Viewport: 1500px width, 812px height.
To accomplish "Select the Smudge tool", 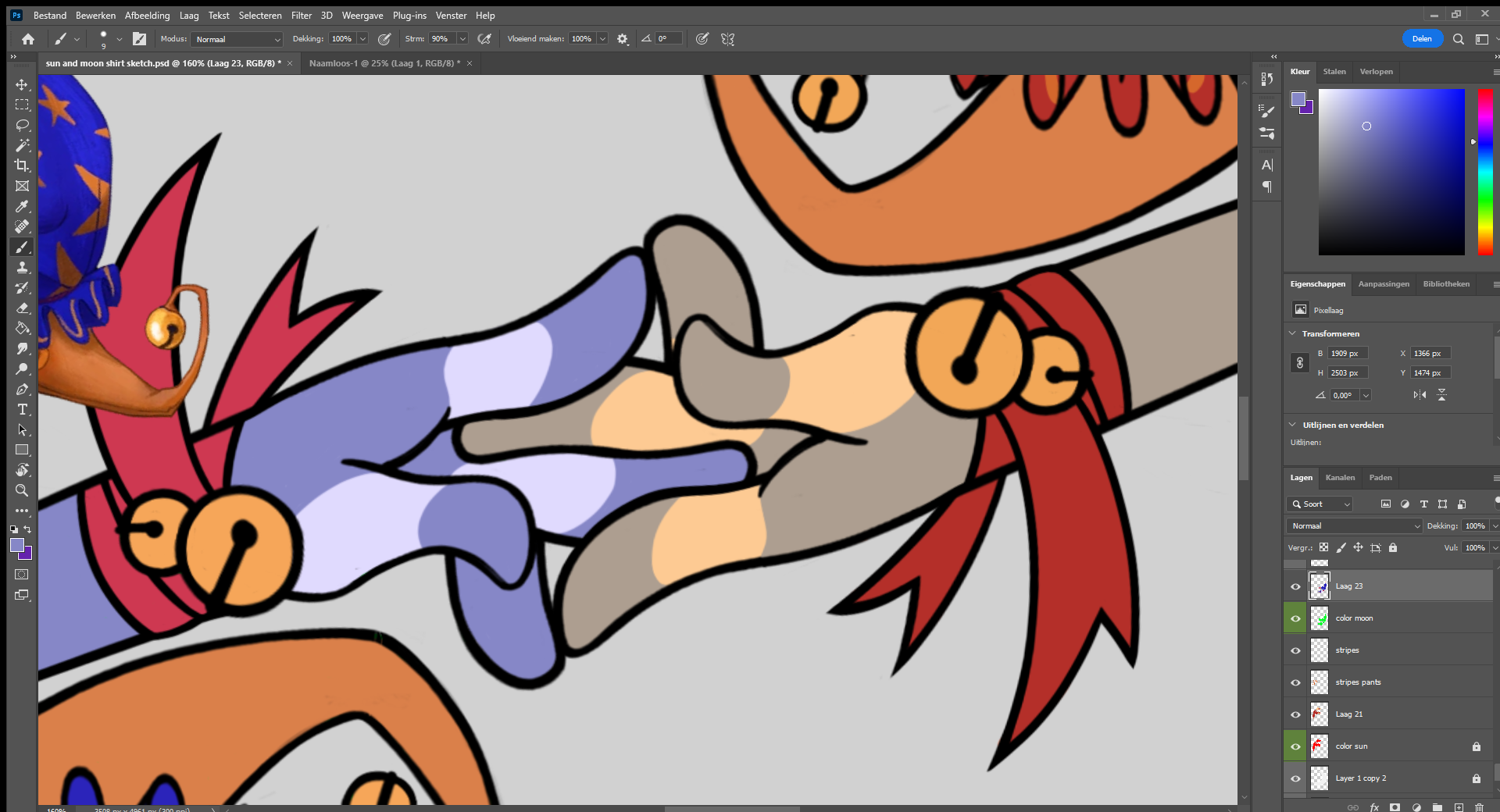I will click(22, 348).
